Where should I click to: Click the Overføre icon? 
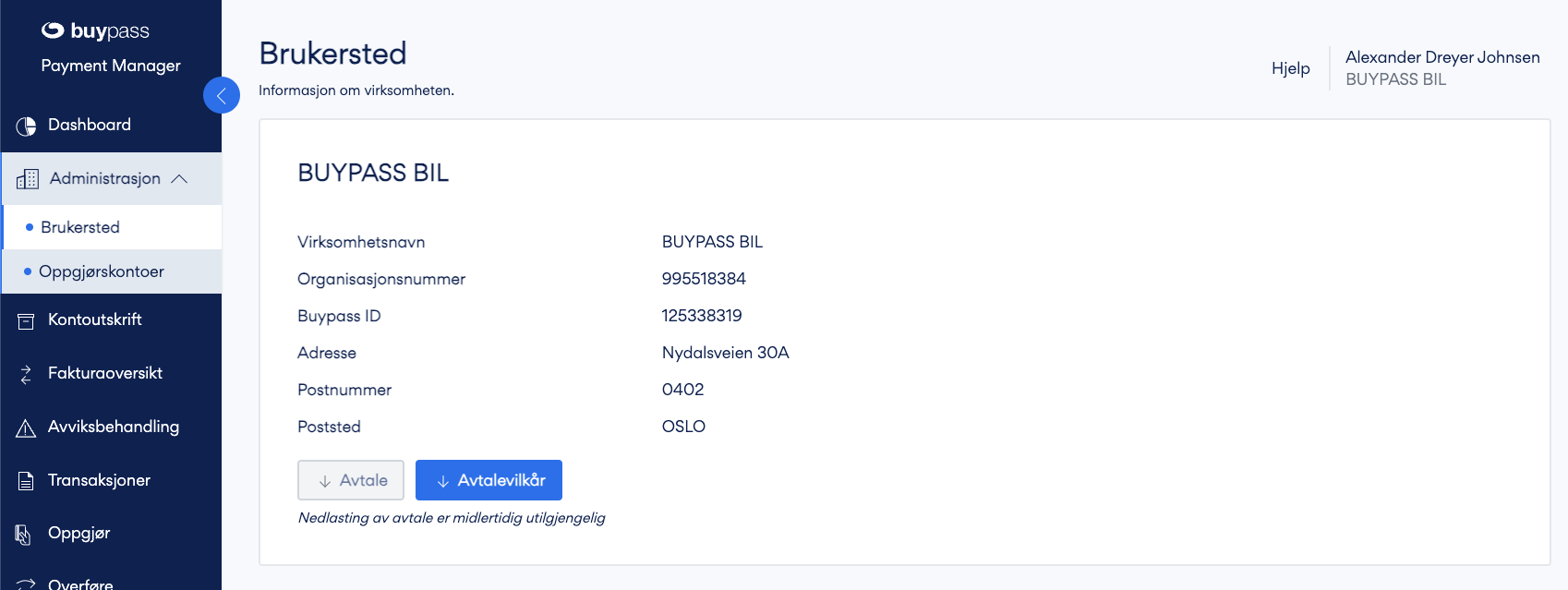tap(26, 584)
